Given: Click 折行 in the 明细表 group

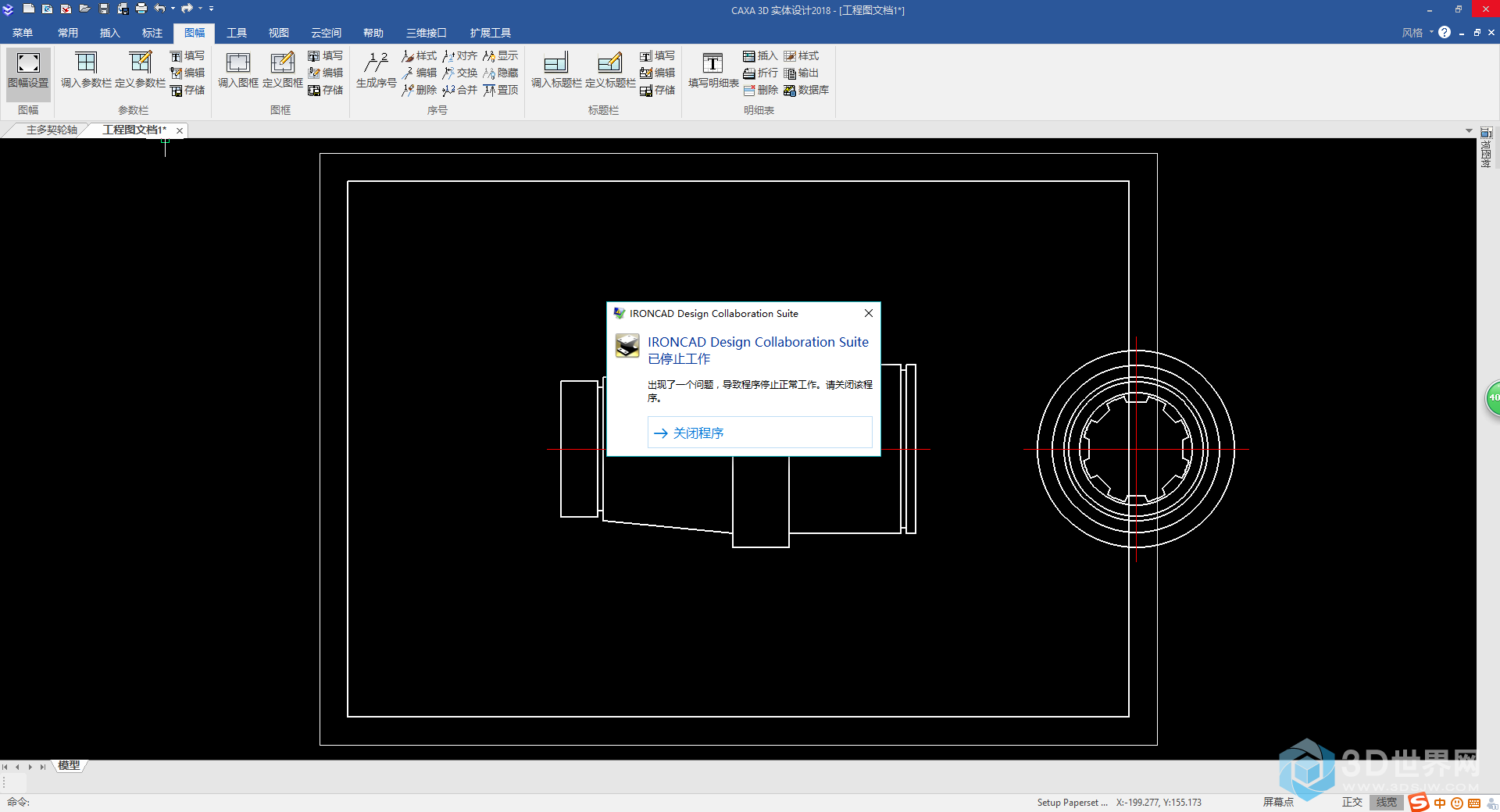Looking at the screenshot, I should coord(760,73).
